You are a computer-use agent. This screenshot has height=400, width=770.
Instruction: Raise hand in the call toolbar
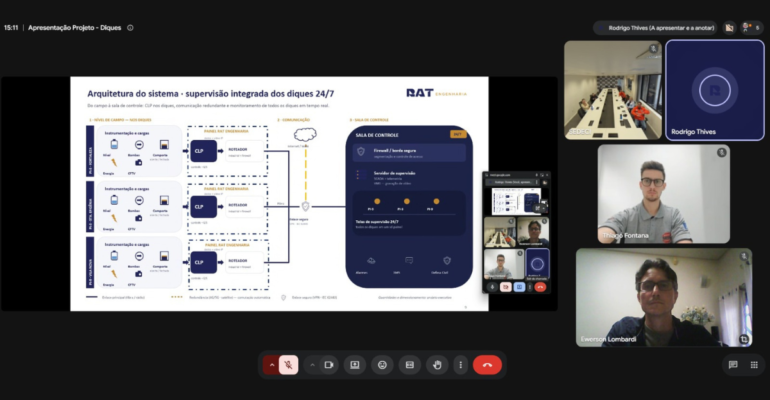437,365
